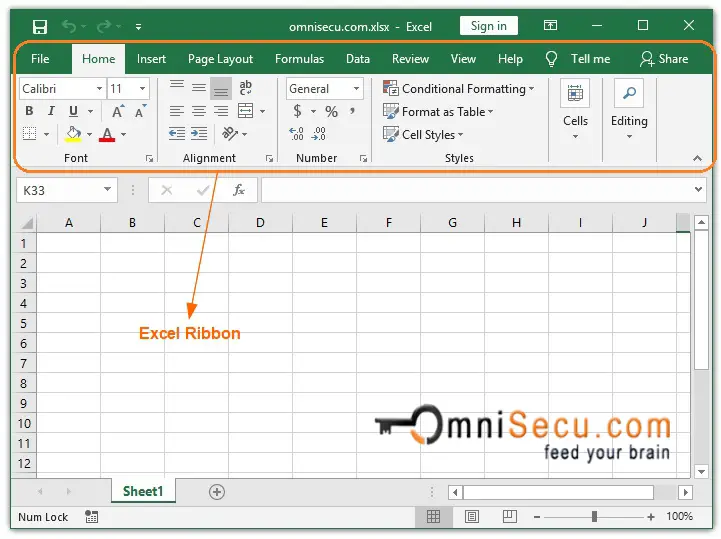
Task: Select Bottom Align icon
Action: point(221,88)
